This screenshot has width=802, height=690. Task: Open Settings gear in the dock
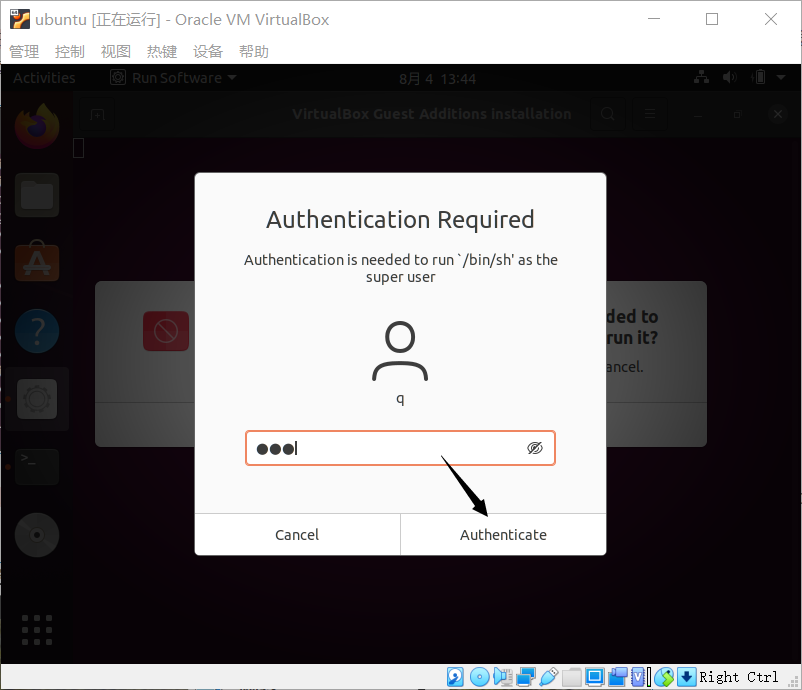37,399
